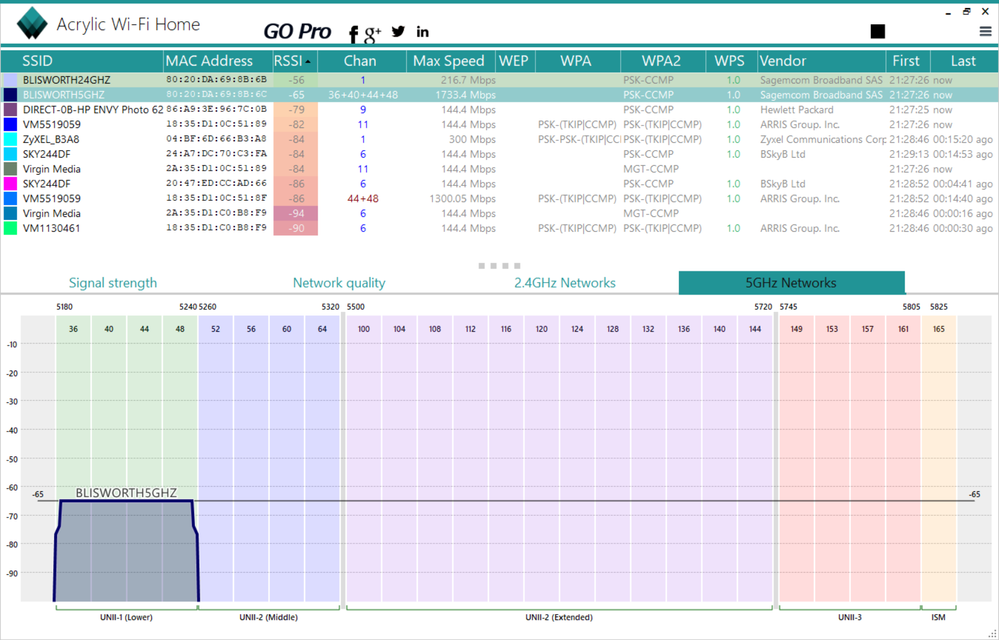Screen dimensions: 999x640
Task: Sort by Max Speed column header
Action: click(x=448, y=61)
